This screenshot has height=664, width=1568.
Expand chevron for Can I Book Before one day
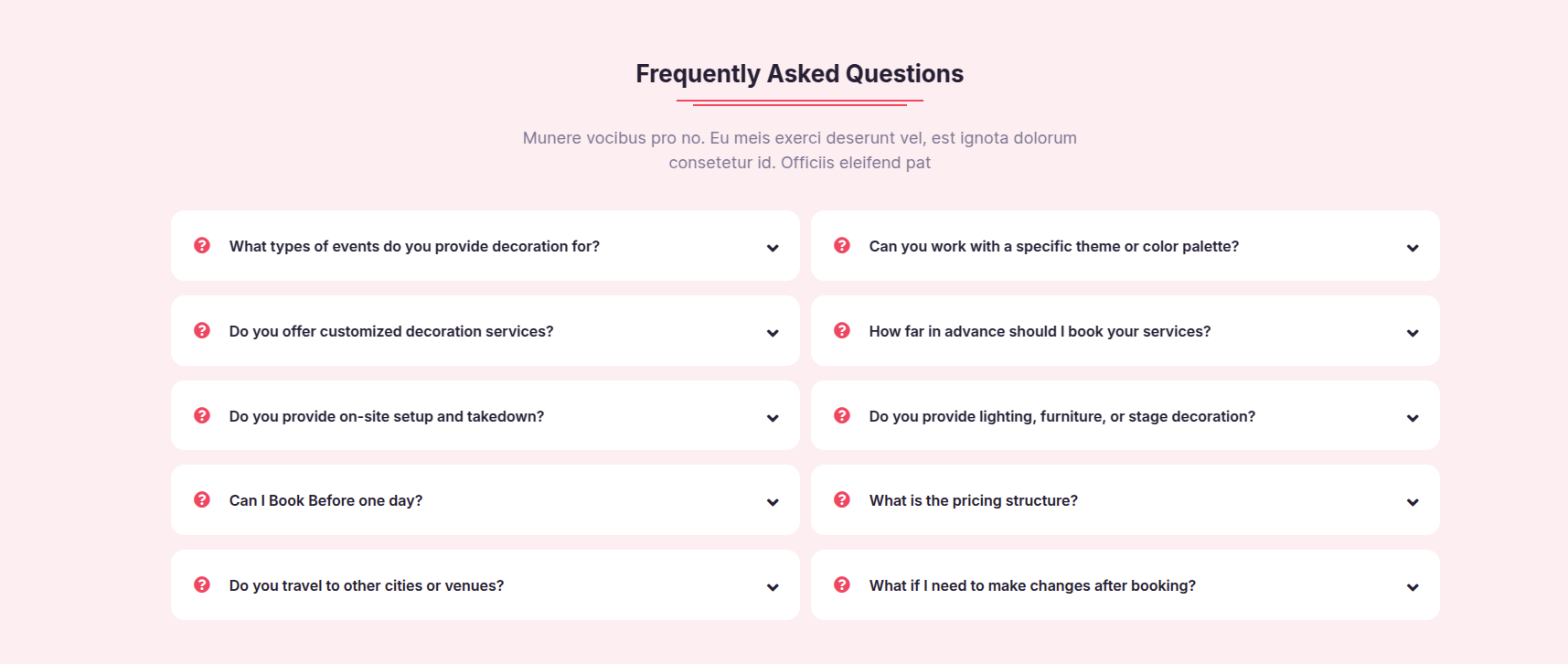pyautogui.click(x=773, y=502)
